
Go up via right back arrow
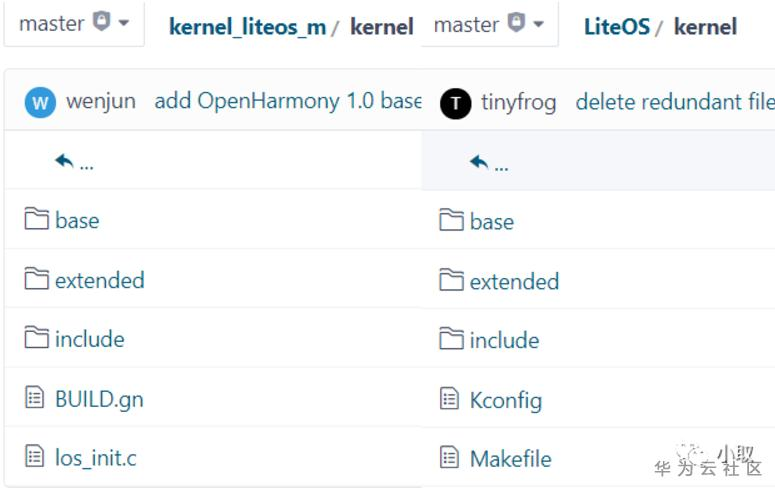[480, 162]
